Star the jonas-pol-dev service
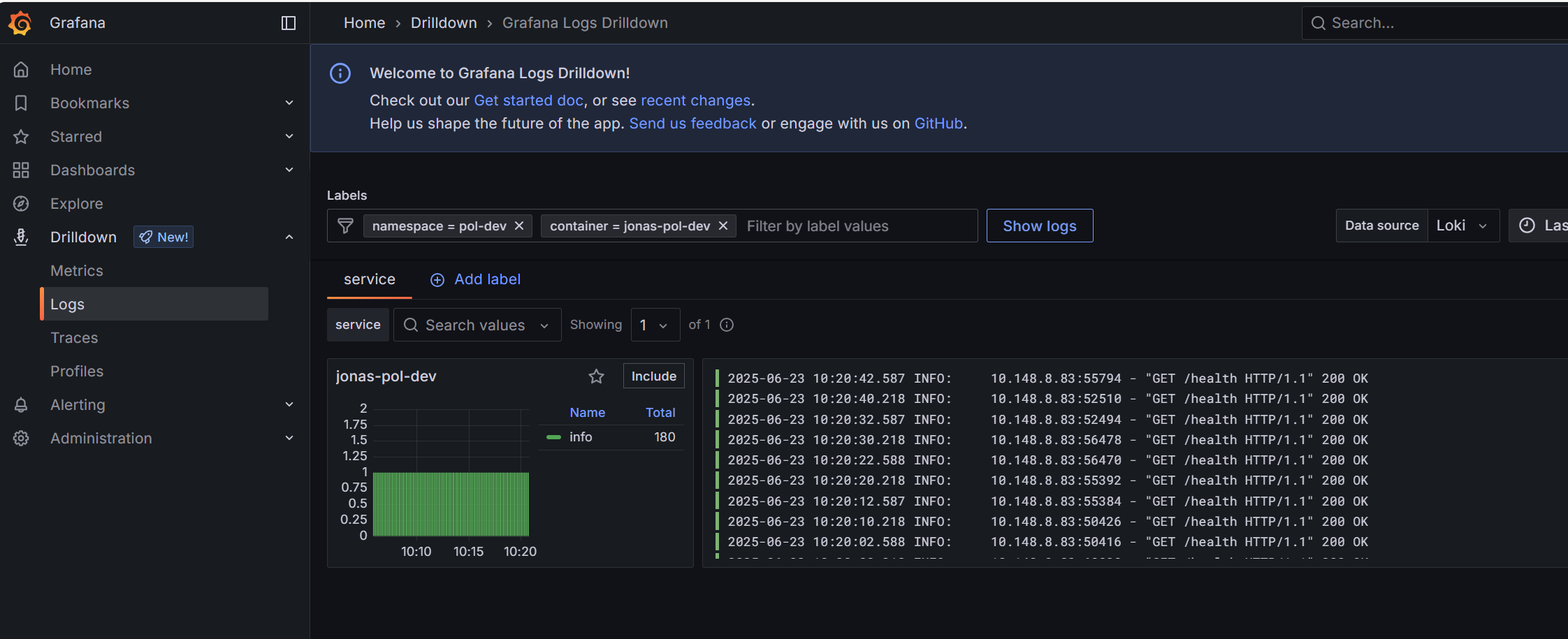This screenshot has height=639, width=1568. point(596,376)
